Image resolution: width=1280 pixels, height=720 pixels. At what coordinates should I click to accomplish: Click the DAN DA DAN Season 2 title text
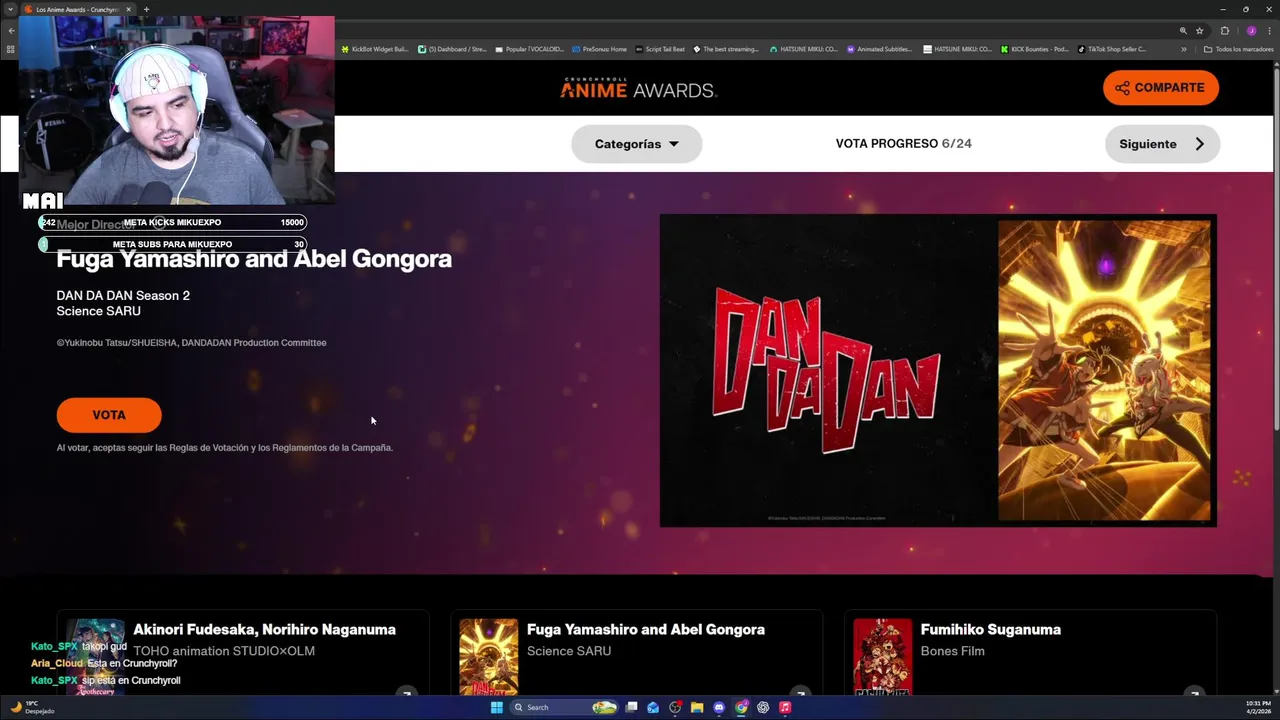(x=123, y=296)
